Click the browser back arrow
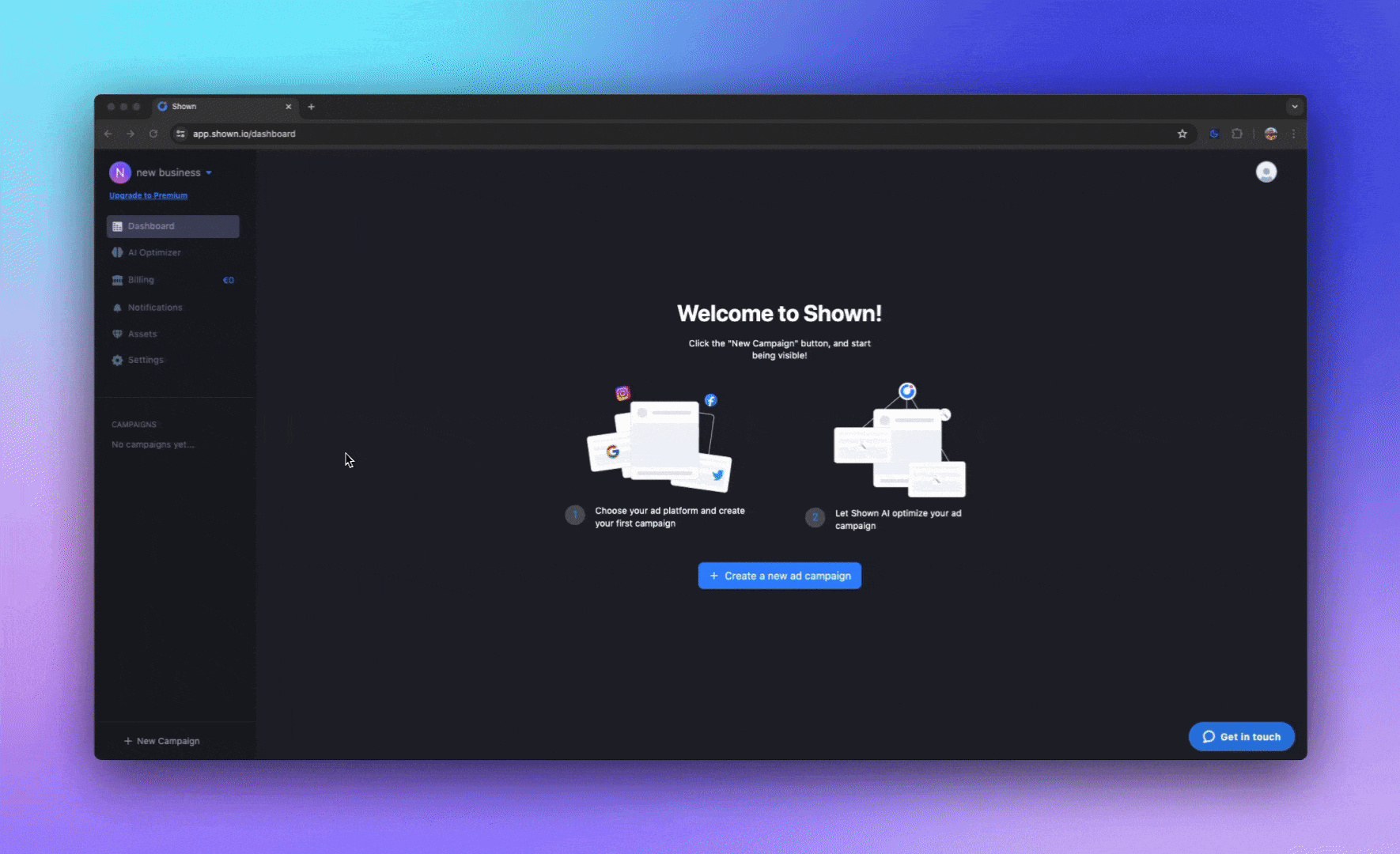Screen dimensions: 1400x854 [108, 134]
